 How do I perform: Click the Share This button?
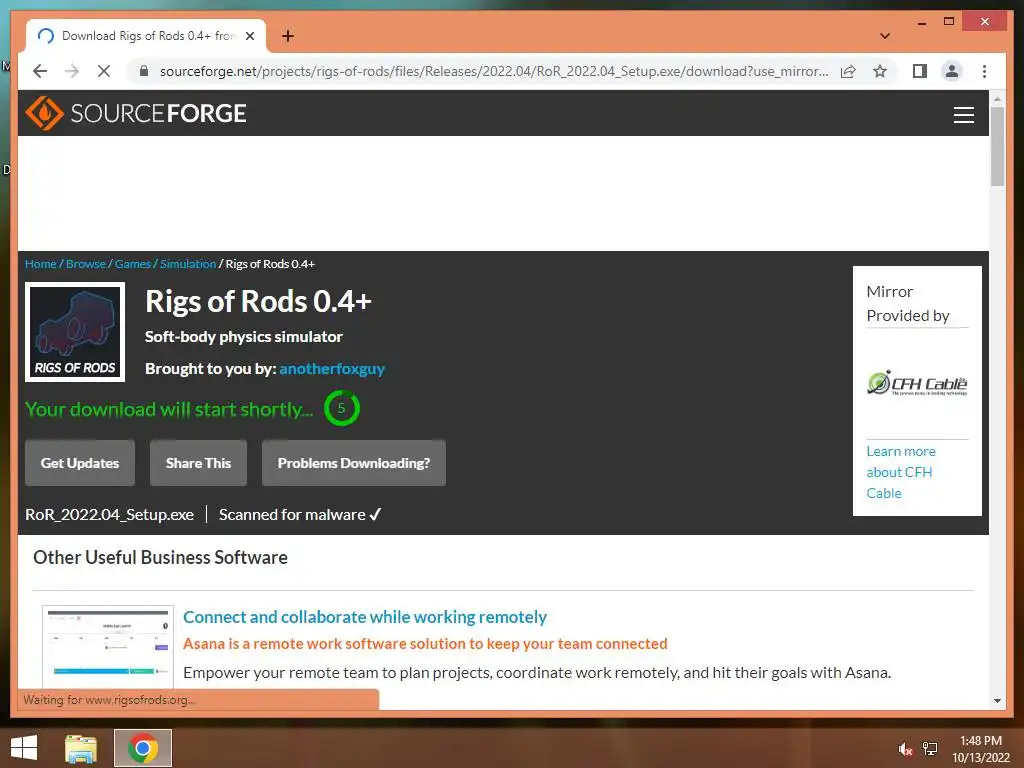click(199, 463)
